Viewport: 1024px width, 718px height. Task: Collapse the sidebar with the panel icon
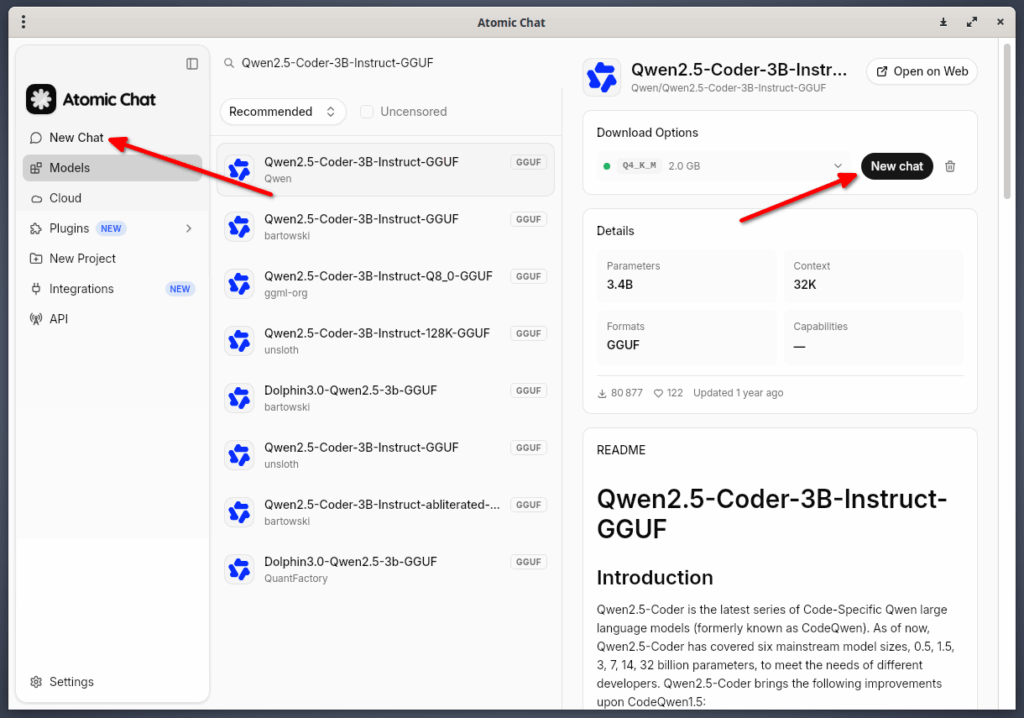192,63
